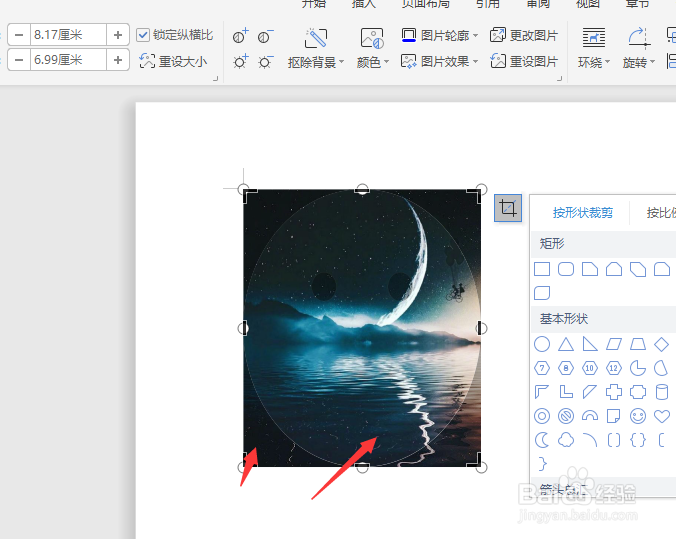Select the trapezoid crop shape
Viewport: 676px width, 539px height.
coord(638,344)
